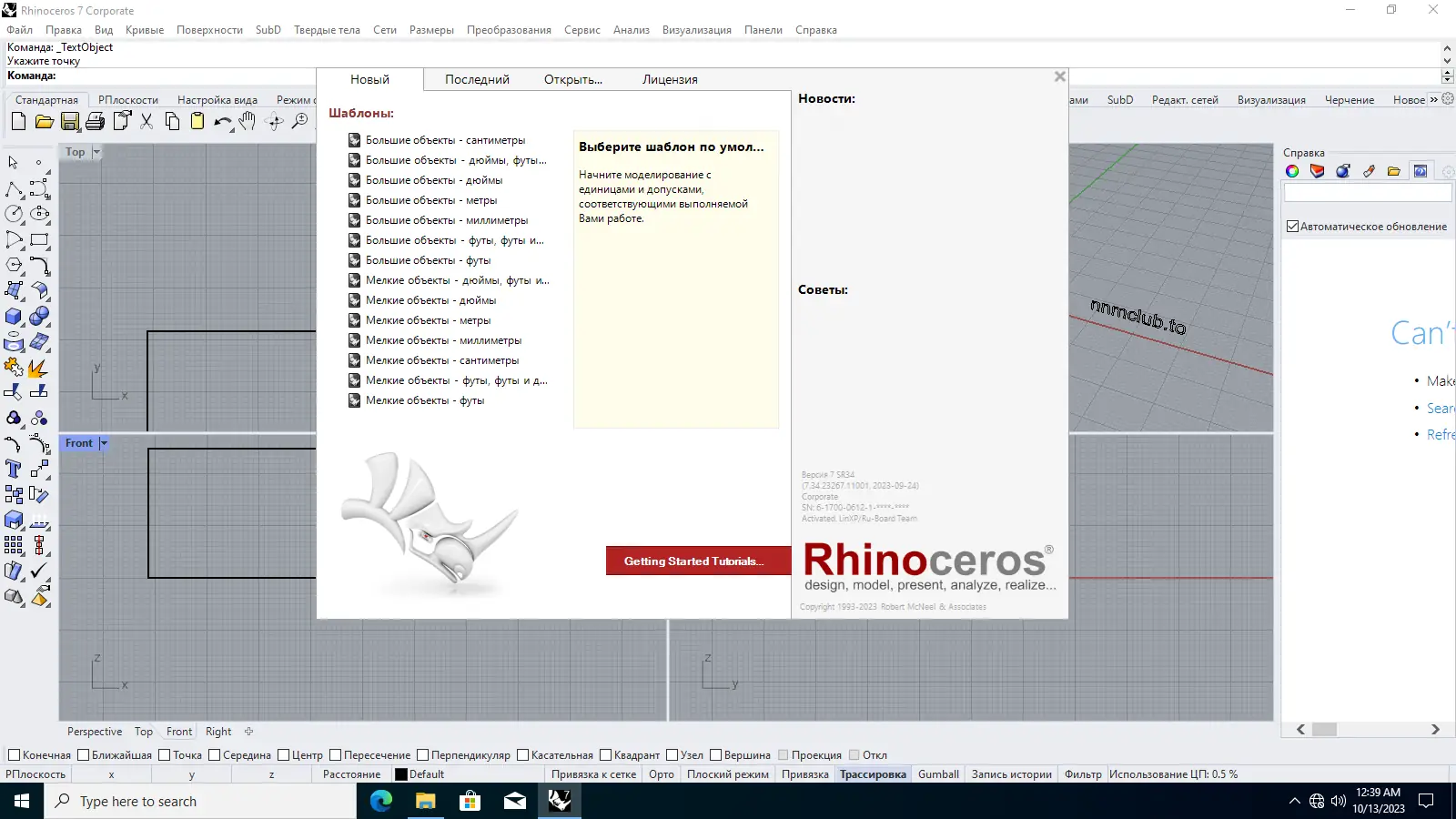Select the Rectangular array tool
1456x819 pixels.
click(15, 545)
